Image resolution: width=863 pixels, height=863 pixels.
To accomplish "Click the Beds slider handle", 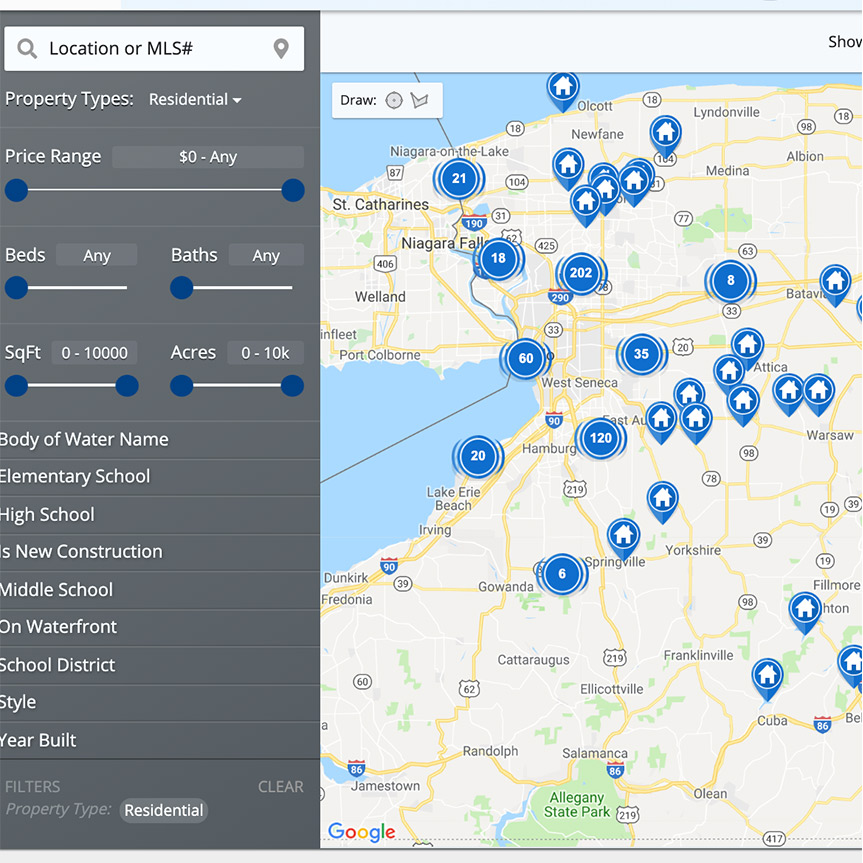I will click(17, 288).
